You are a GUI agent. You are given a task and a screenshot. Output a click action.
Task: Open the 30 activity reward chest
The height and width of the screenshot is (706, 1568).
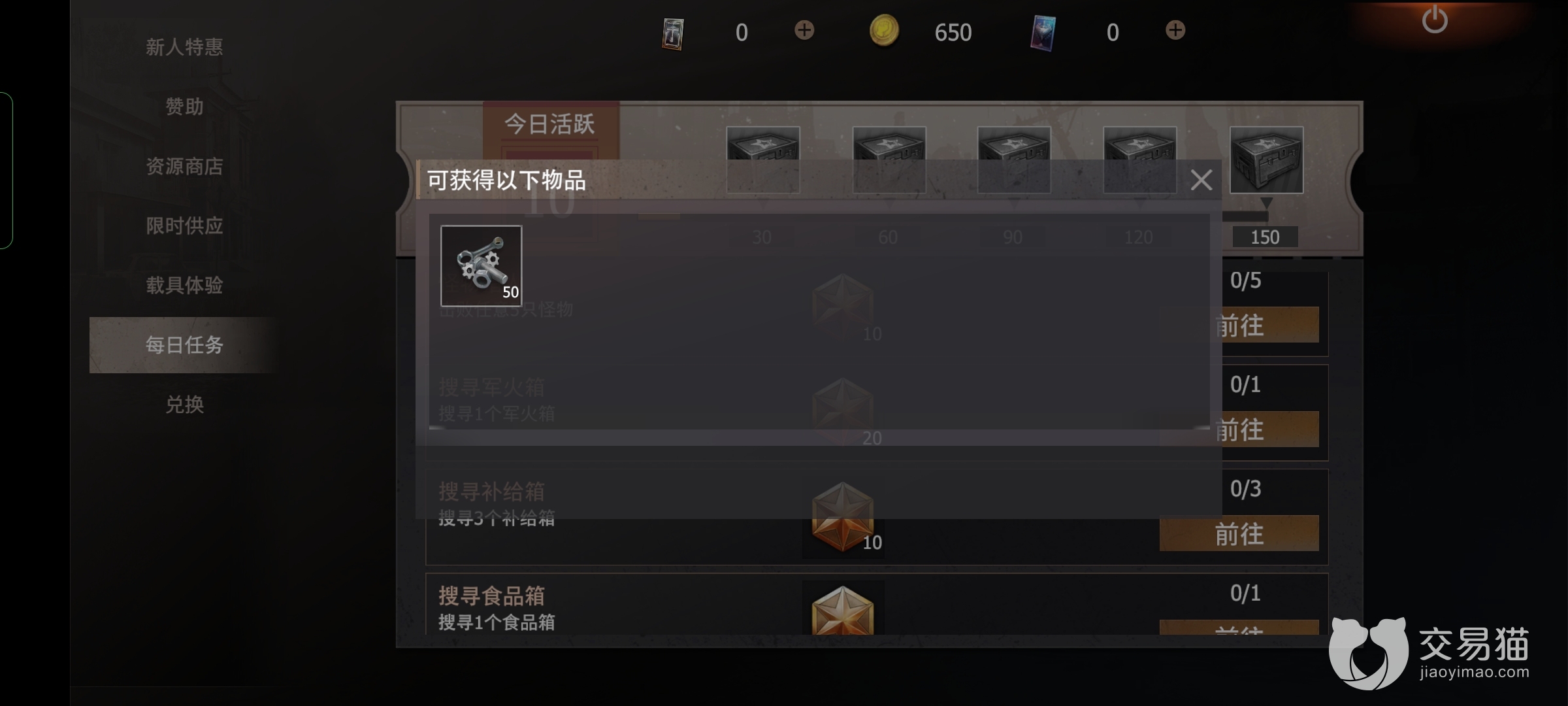click(762, 160)
